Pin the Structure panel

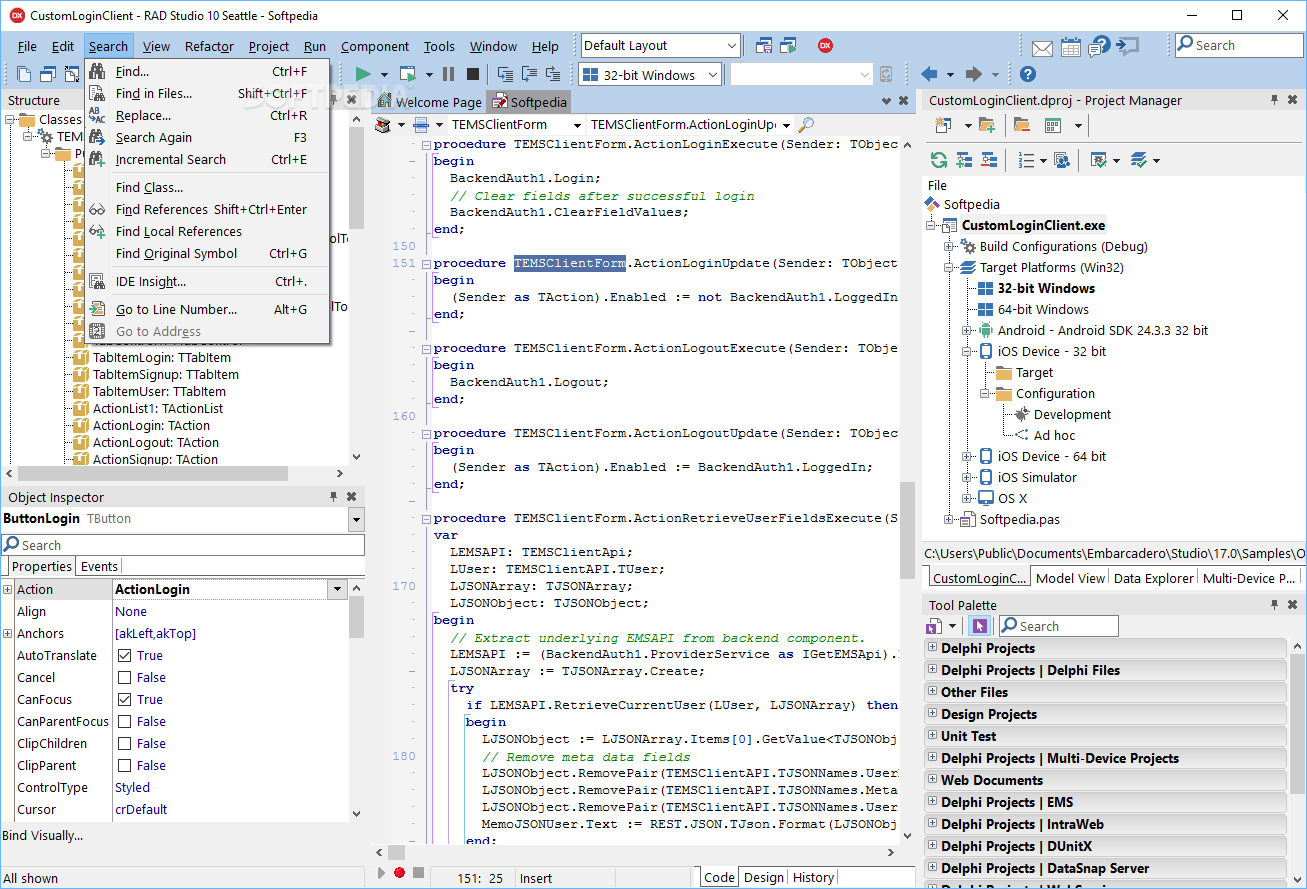334,100
